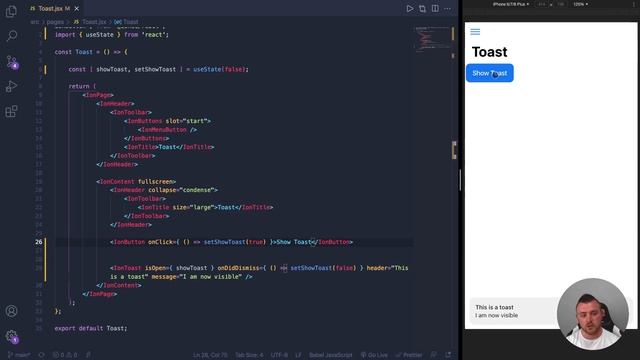Click the open changes icon in editor toolbar

[x=422, y=9]
